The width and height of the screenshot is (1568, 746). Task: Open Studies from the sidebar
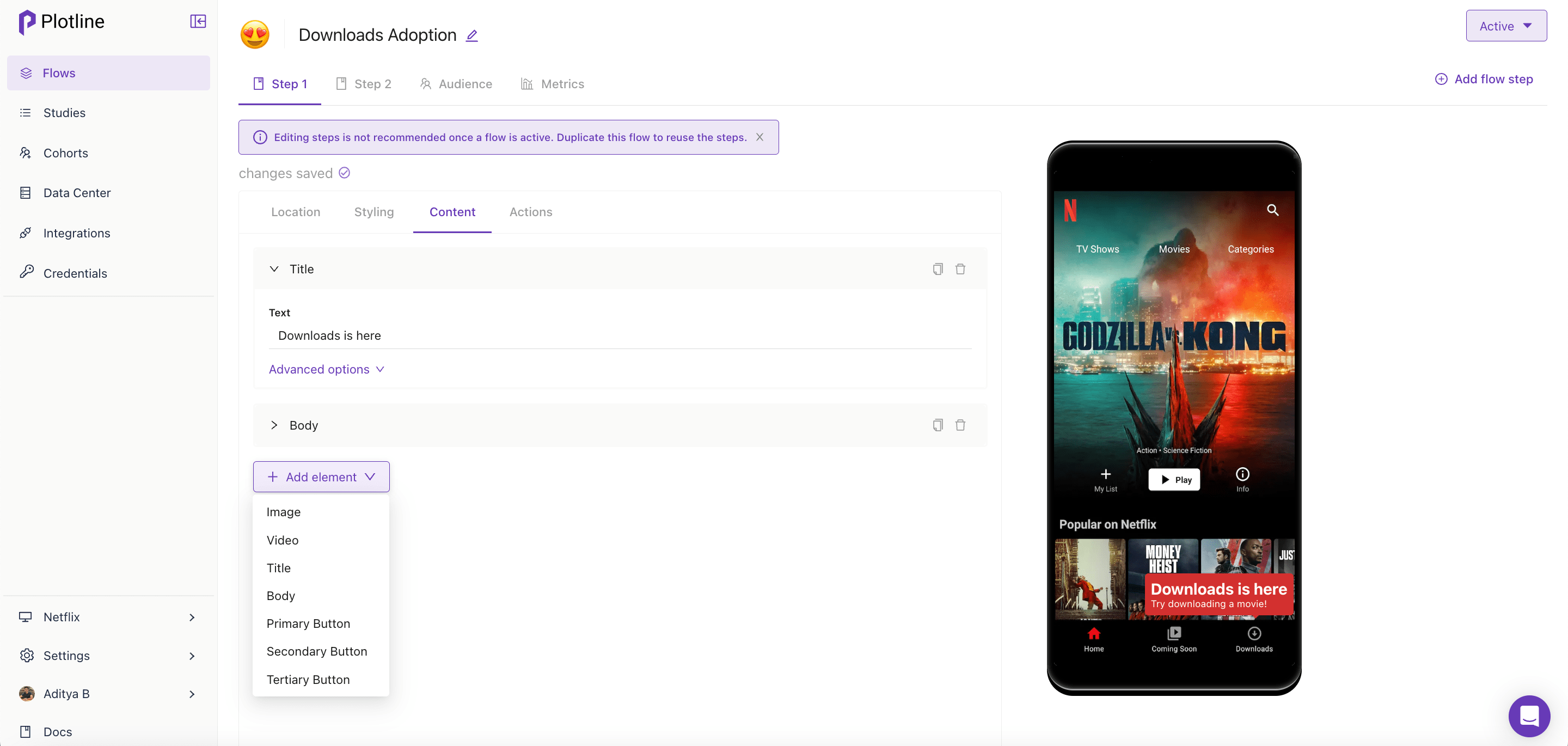click(65, 113)
